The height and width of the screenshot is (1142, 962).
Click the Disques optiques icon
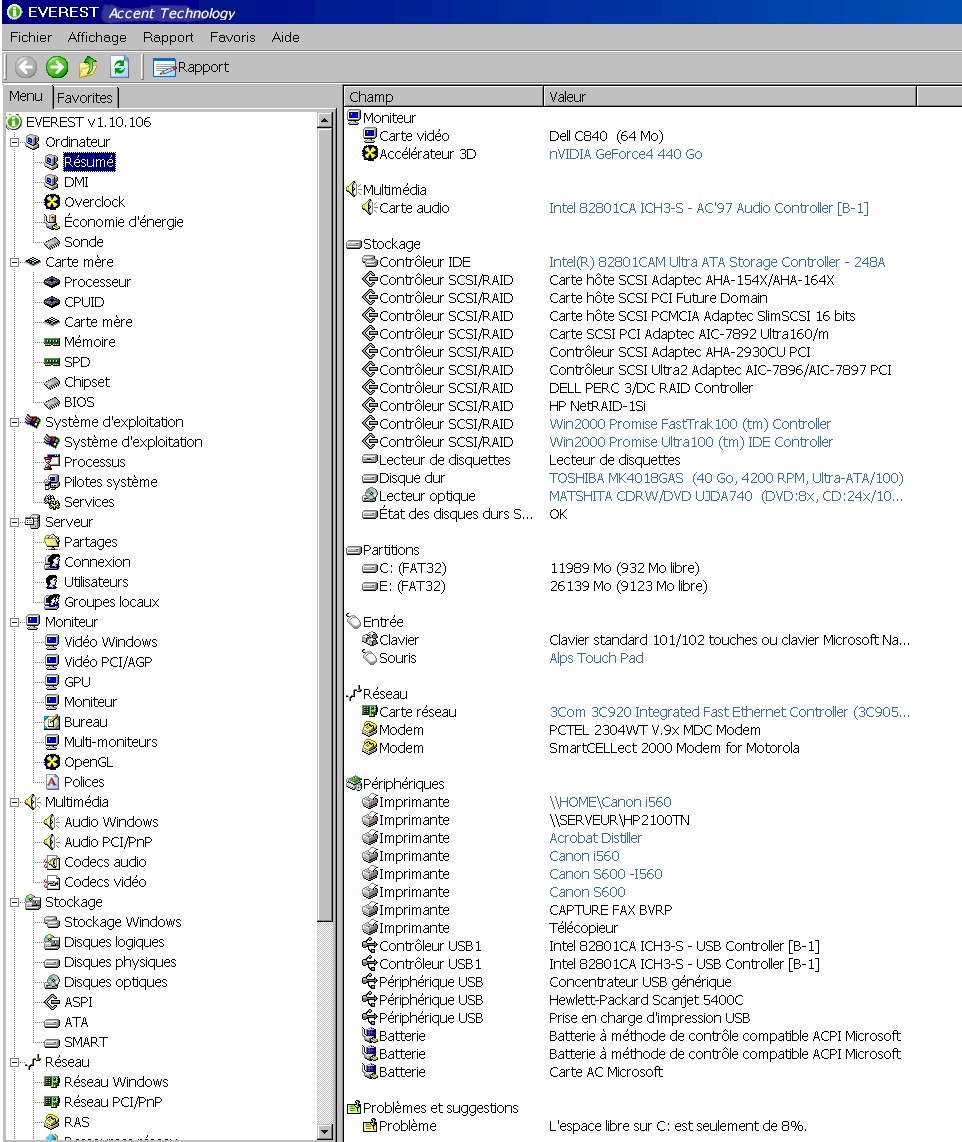click(52, 982)
